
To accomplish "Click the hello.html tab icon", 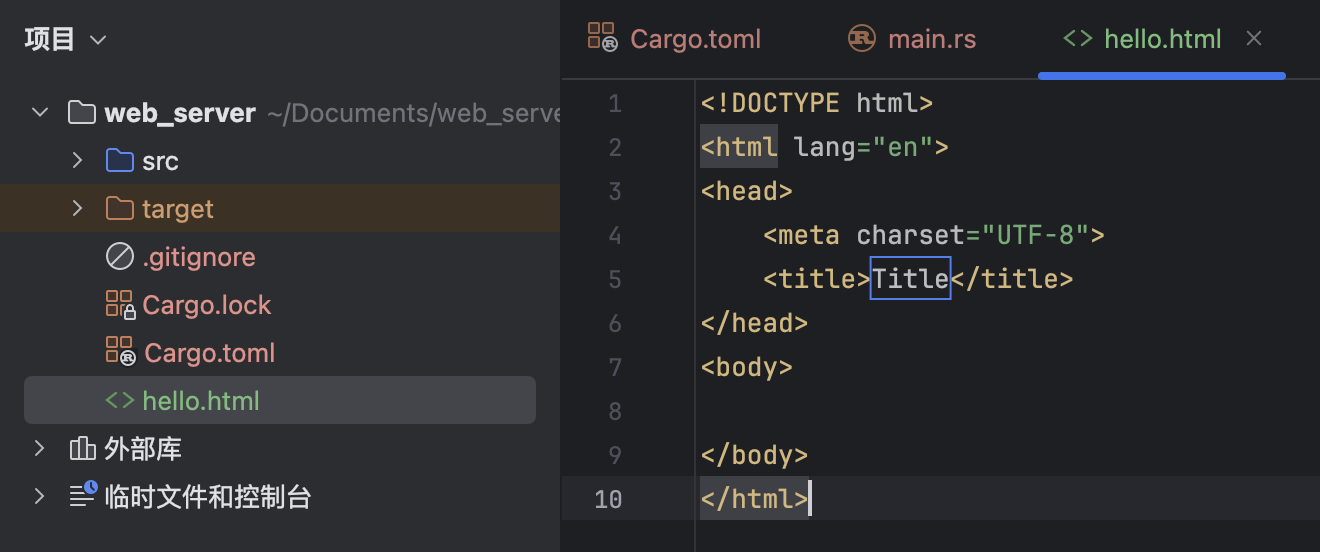I will pyautogui.click(x=1077, y=38).
